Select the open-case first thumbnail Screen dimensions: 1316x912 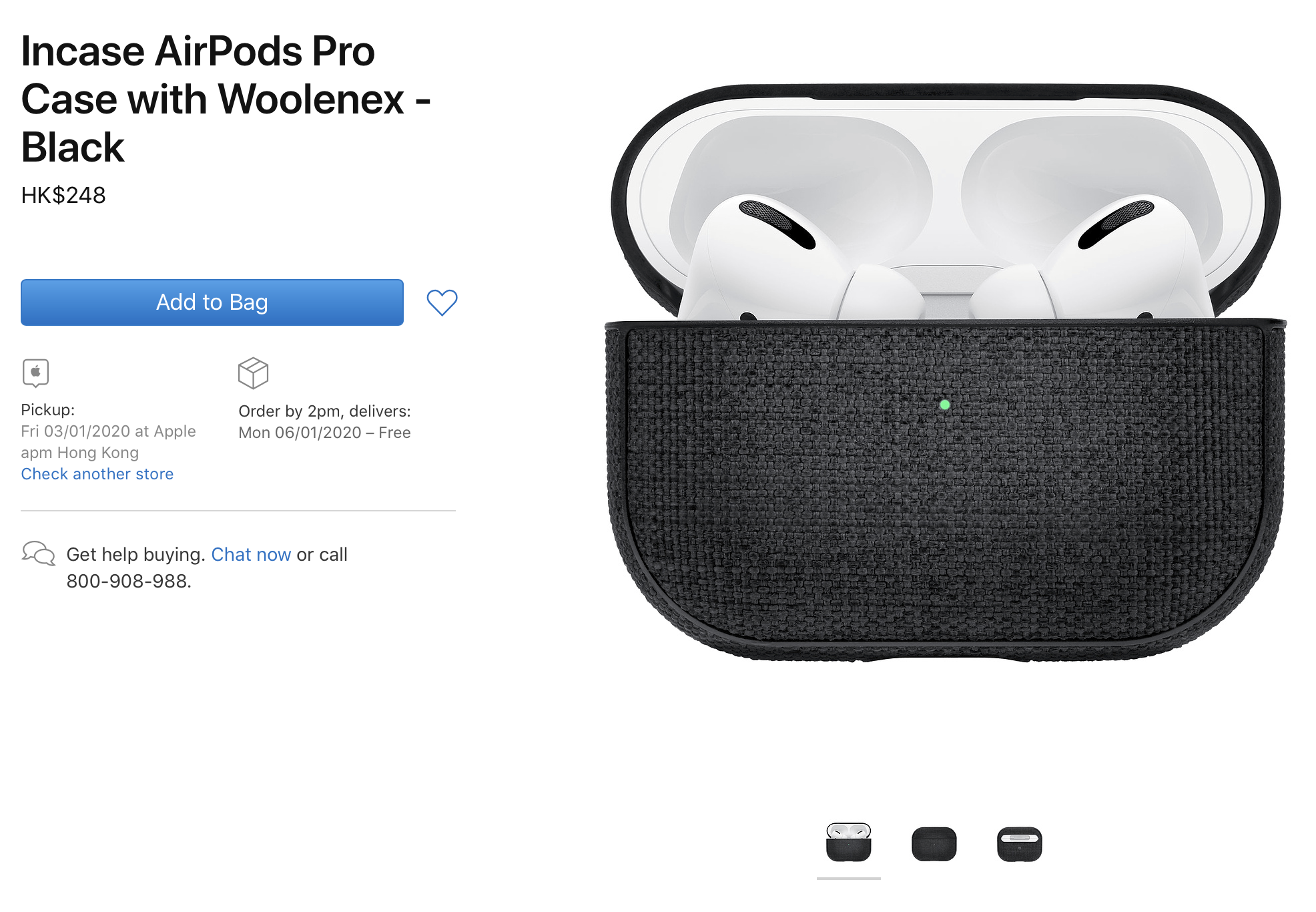(x=849, y=843)
